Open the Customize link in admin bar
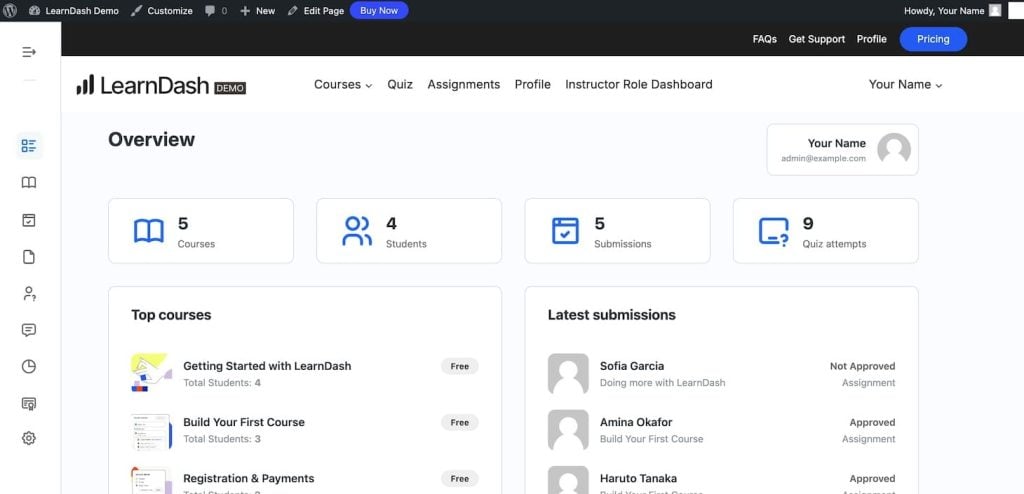 tap(161, 10)
